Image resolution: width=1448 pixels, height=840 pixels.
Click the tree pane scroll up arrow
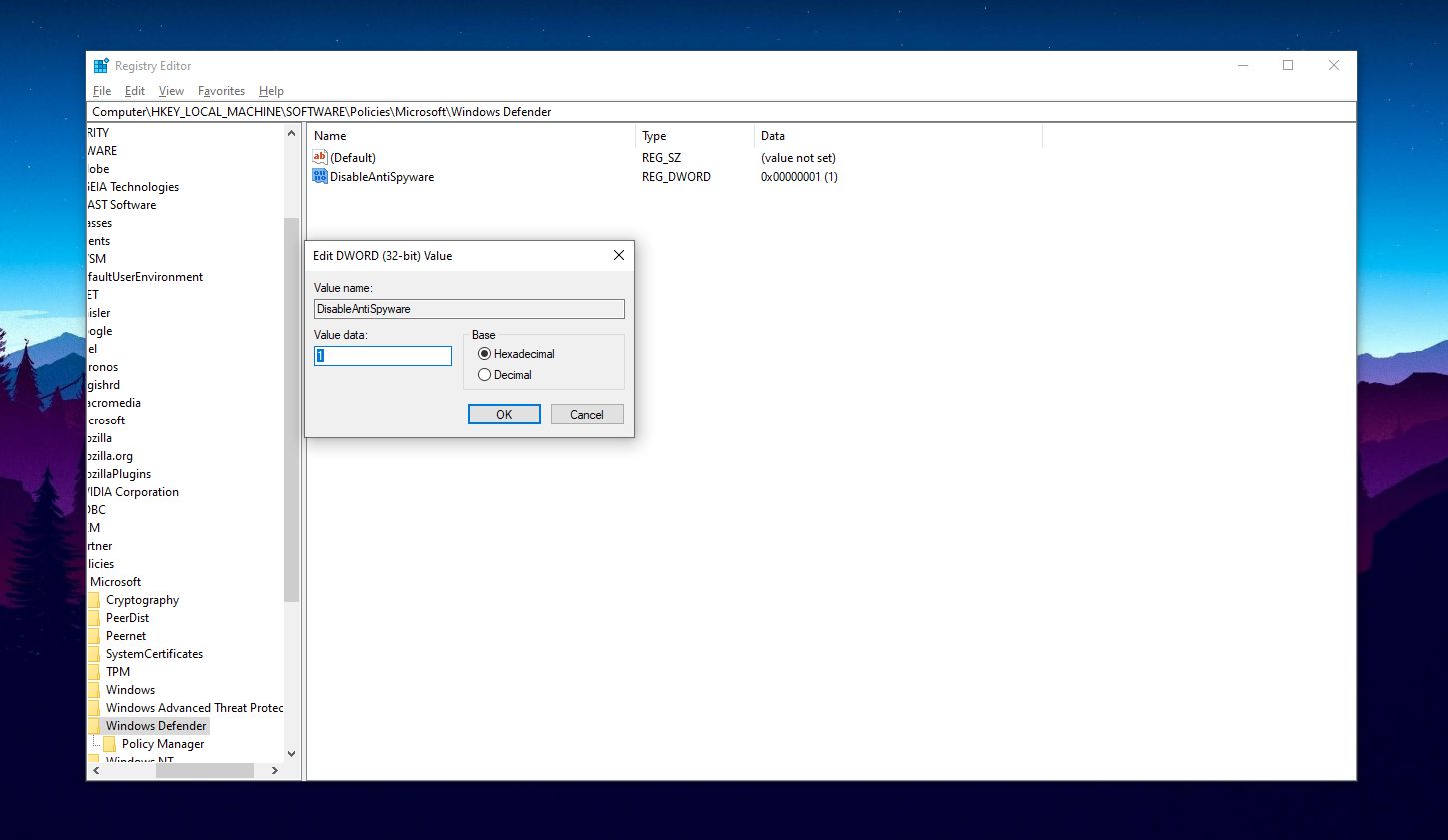pos(292,133)
